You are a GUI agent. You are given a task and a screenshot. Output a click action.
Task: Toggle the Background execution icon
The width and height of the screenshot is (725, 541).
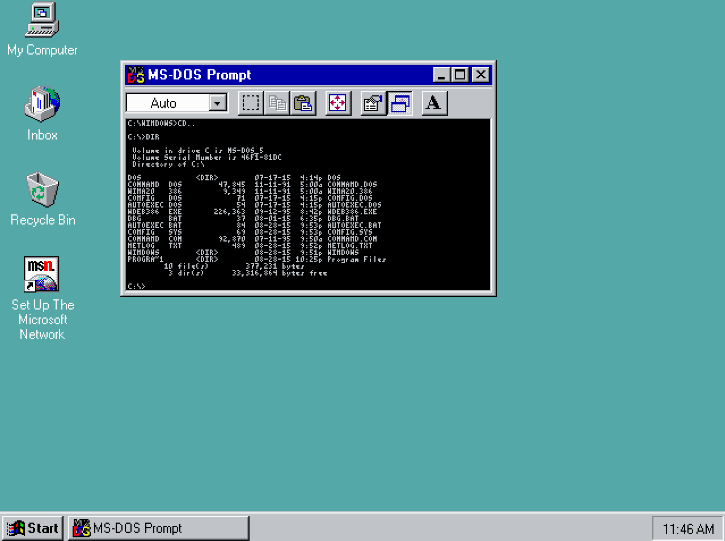click(399, 103)
